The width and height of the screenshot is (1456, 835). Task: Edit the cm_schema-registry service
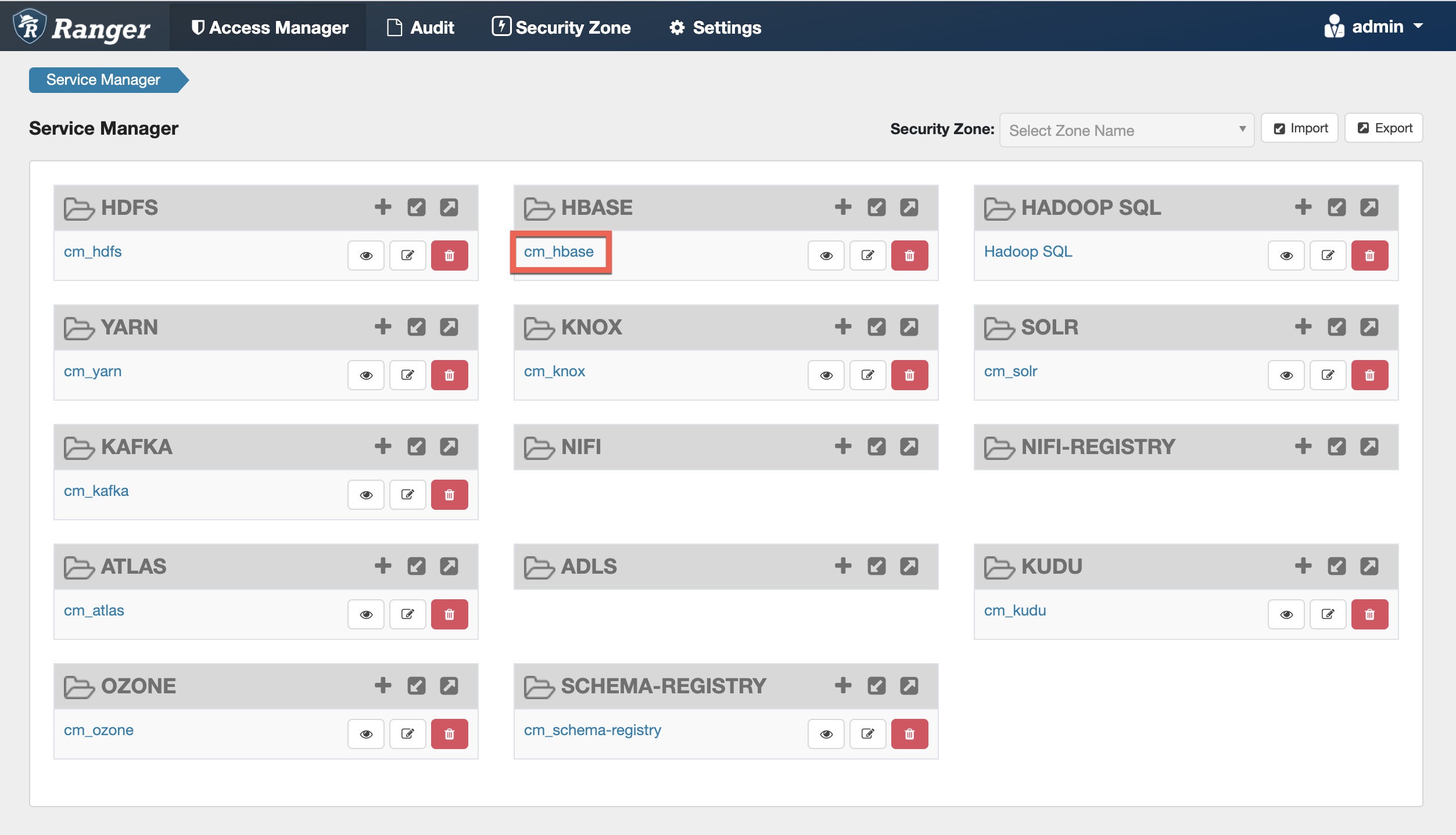[867, 734]
